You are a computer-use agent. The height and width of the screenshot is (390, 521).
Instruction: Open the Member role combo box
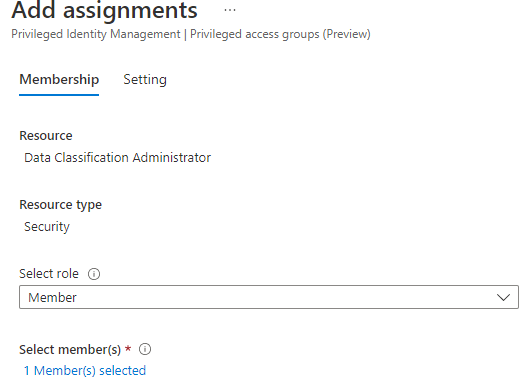(x=269, y=297)
